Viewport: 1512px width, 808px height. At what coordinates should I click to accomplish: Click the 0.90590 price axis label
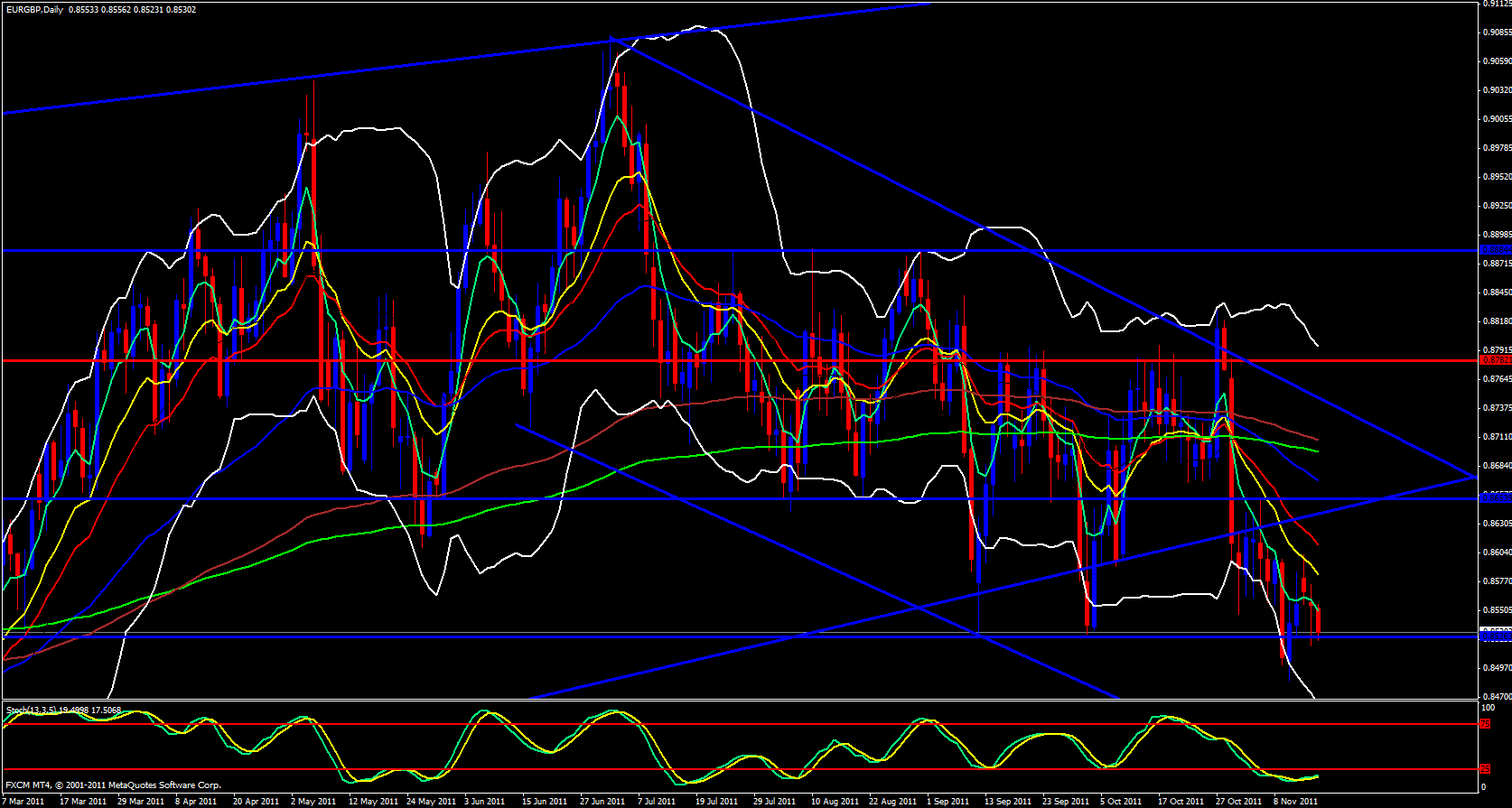pos(1497,61)
